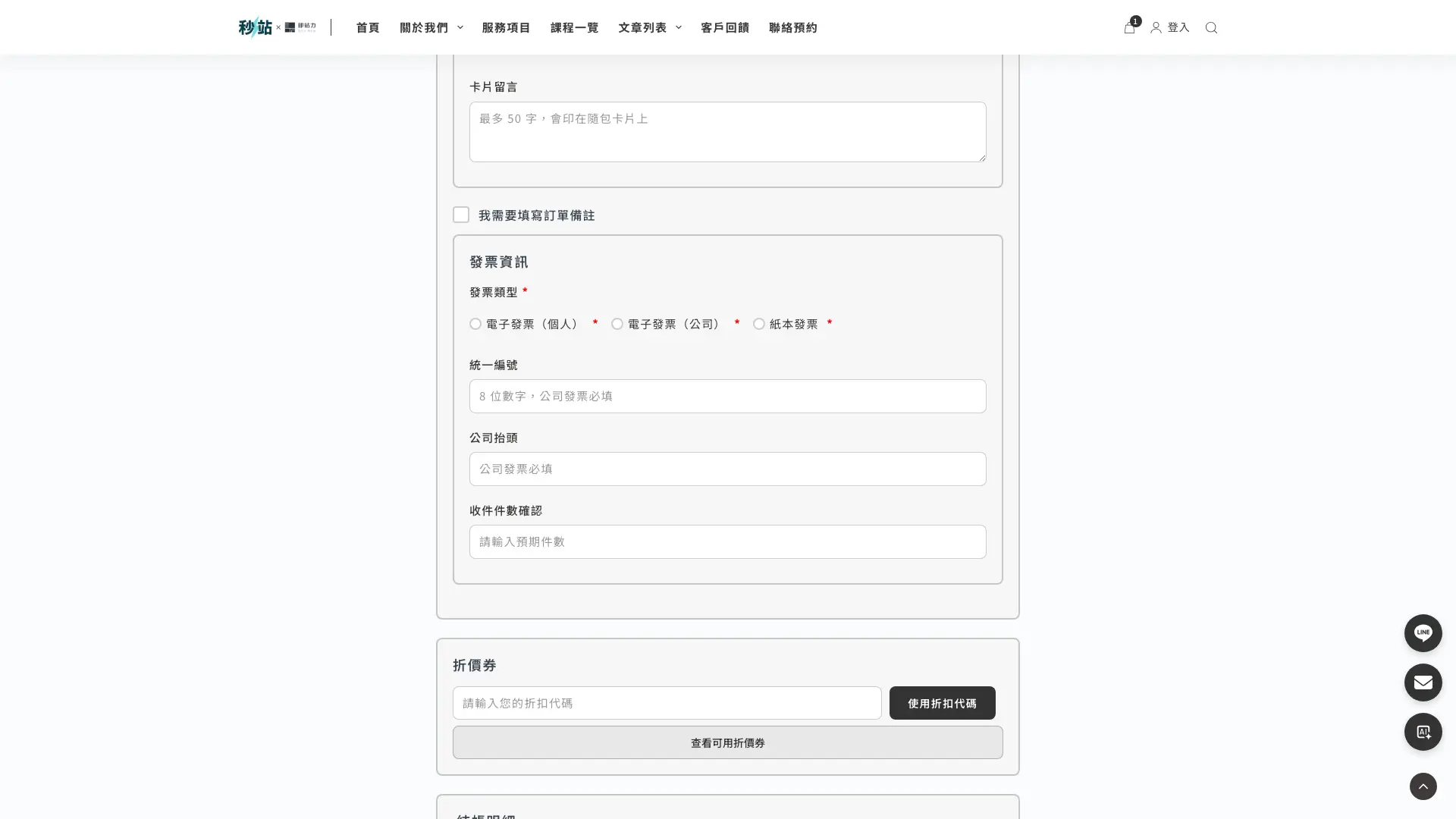Focus the discount code input field

point(667,703)
